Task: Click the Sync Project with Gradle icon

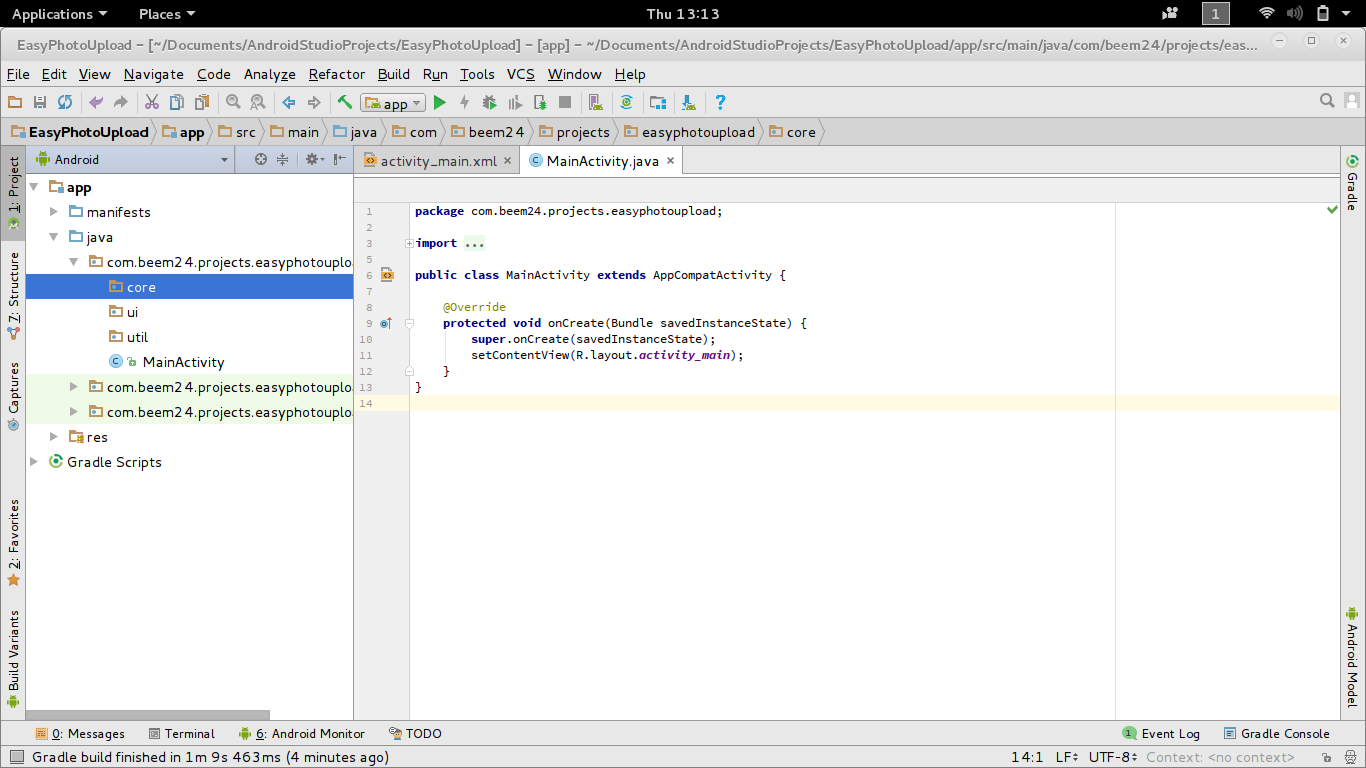Action: (x=627, y=103)
